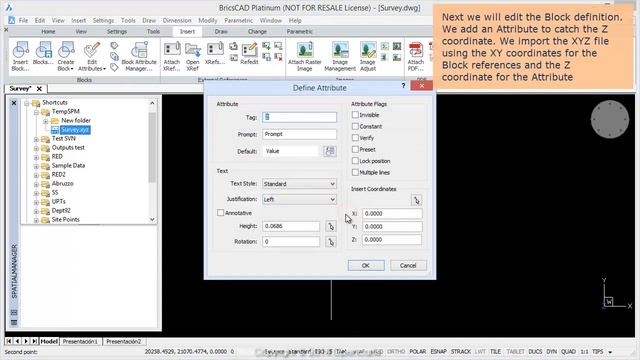Image resolution: width=640 pixels, height=360 pixels.
Task: Confirm with the OK button
Action: click(366, 265)
